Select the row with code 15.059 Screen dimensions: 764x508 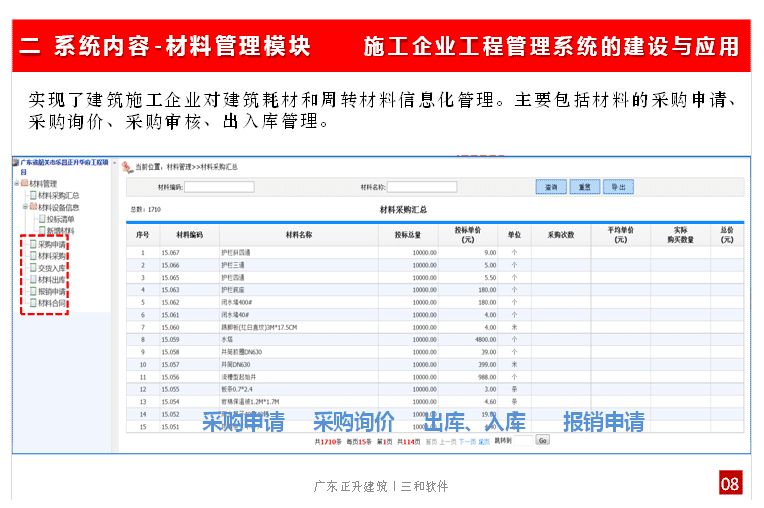point(435,339)
